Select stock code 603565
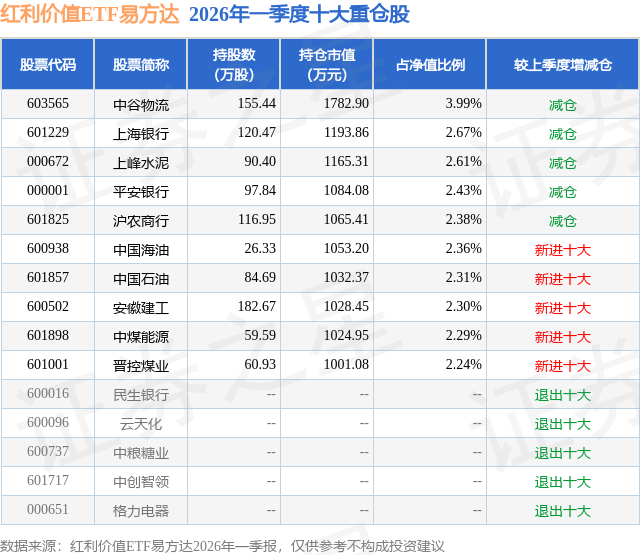640x555 pixels. click(48, 104)
